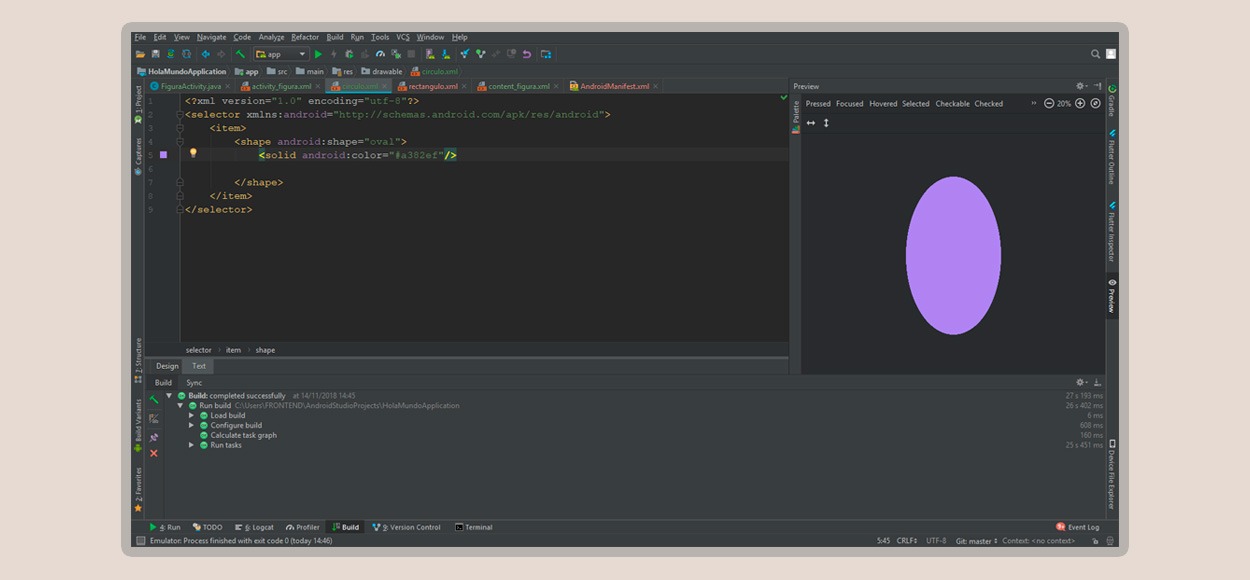
Task: Click the purple oval shape preview
Action: 953,255
